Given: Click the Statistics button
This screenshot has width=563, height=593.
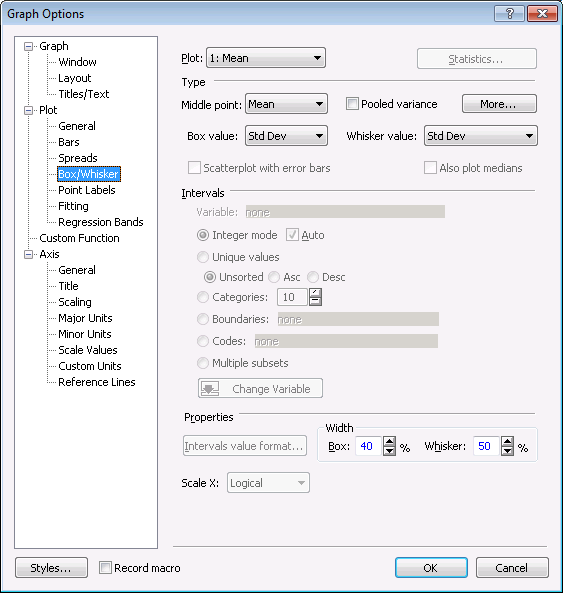Looking at the screenshot, I should click(477, 59).
